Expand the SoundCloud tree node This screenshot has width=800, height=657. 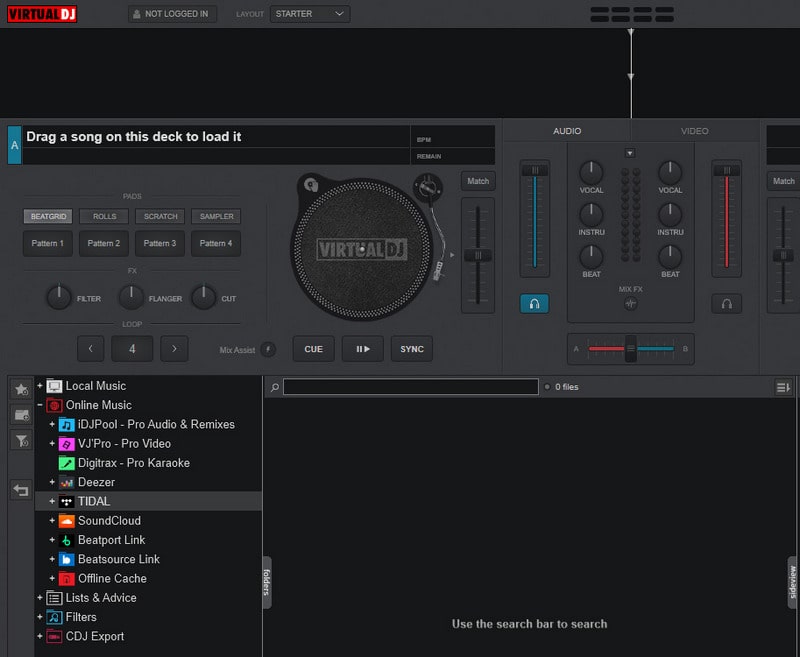click(52, 521)
